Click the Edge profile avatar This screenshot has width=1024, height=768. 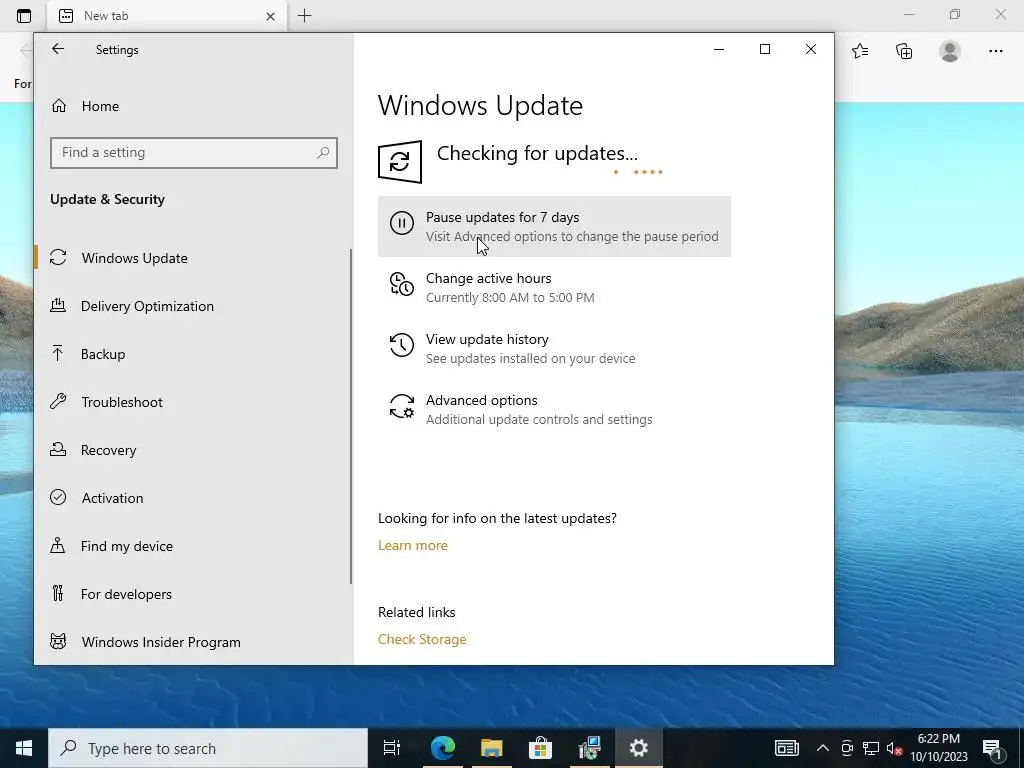[950, 51]
